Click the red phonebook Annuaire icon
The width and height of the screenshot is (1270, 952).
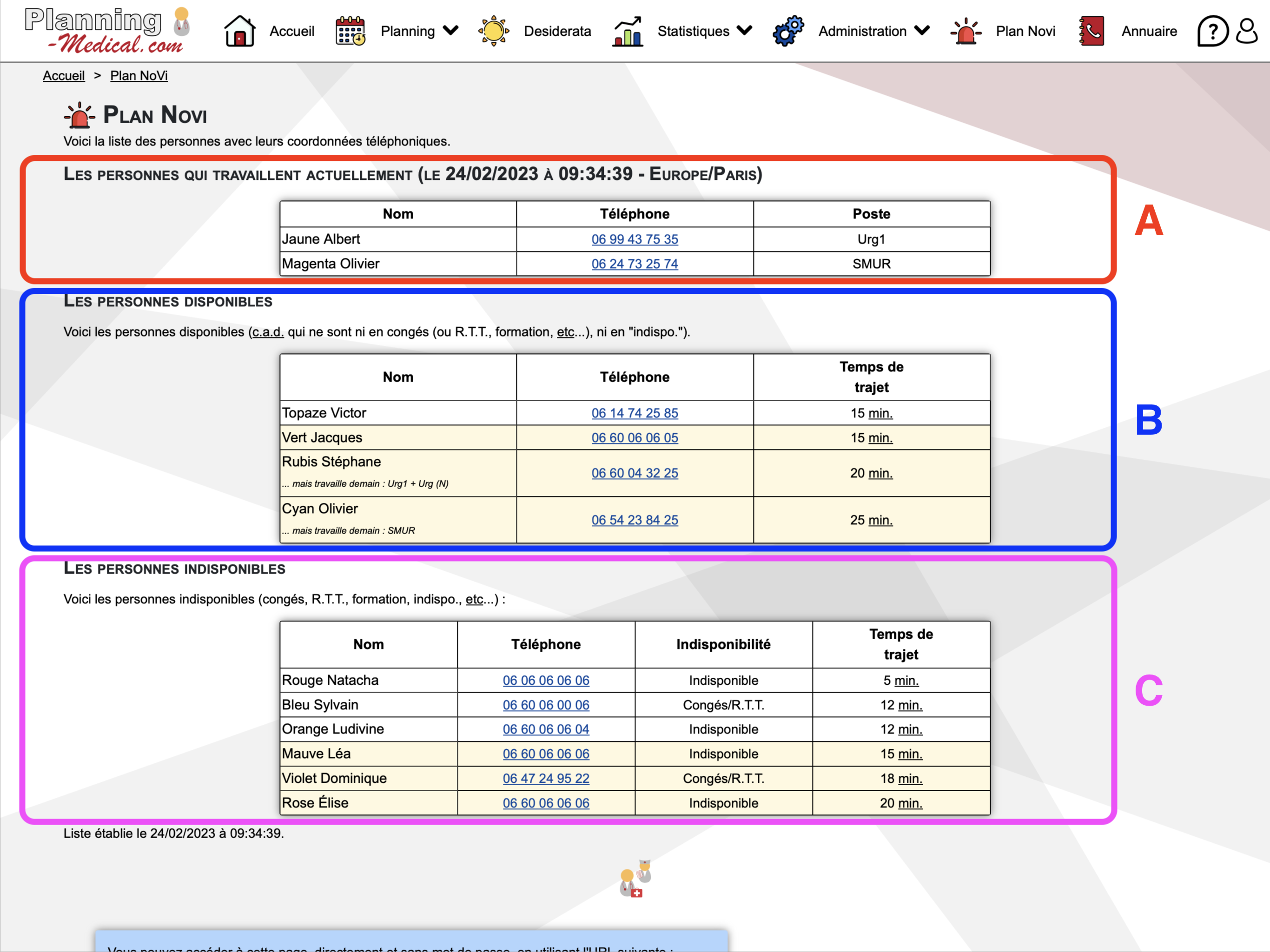pyautogui.click(x=1091, y=31)
